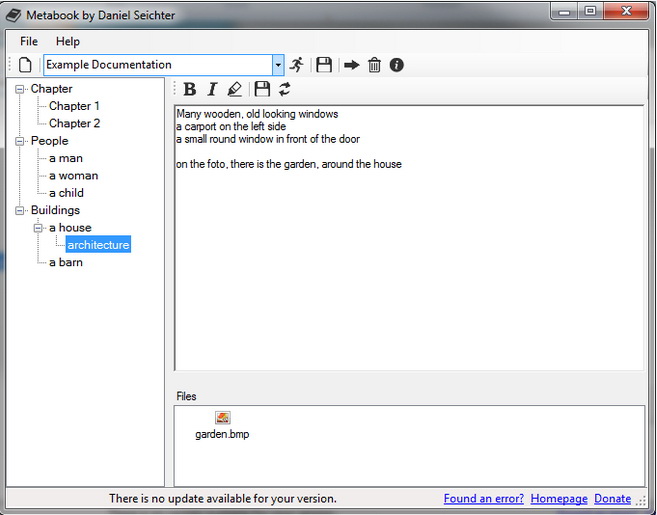Open the File menu

(x=29, y=41)
